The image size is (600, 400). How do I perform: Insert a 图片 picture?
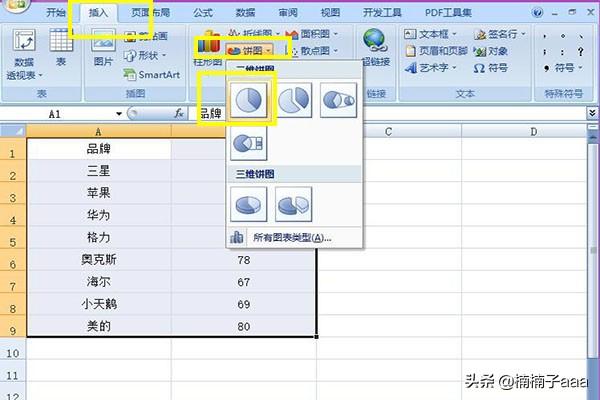[x=103, y=47]
